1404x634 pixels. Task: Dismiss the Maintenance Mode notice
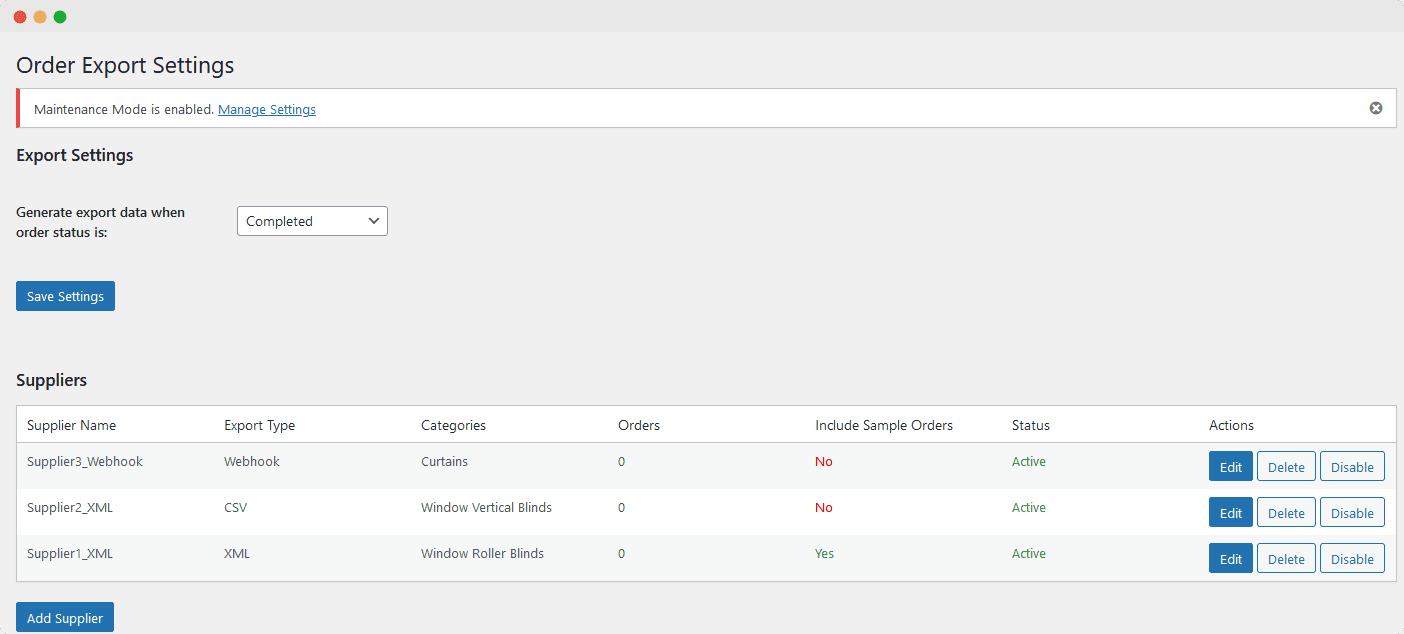tap(1376, 108)
